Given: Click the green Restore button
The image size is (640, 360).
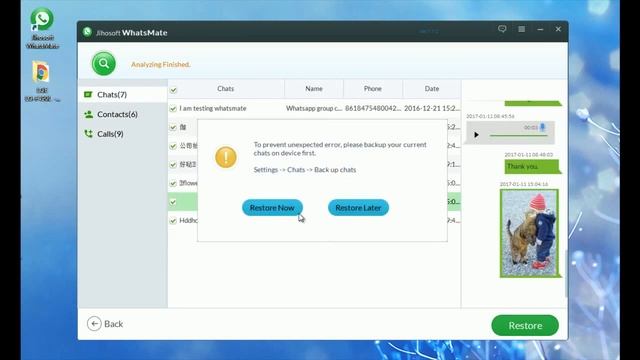Looking at the screenshot, I should pyautogui.click(x=525, y=325).
